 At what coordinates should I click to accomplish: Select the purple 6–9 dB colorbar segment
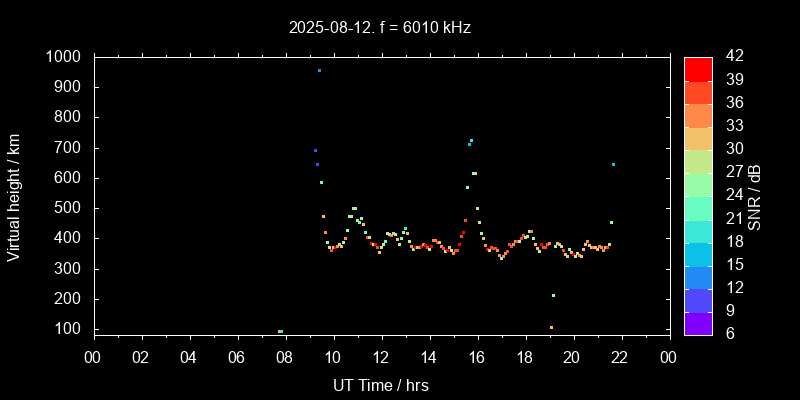point(698,323)
